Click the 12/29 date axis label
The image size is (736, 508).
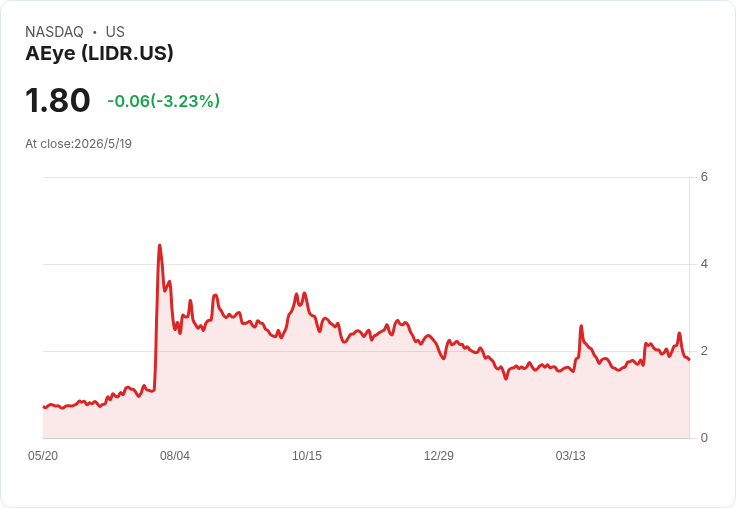439,456
